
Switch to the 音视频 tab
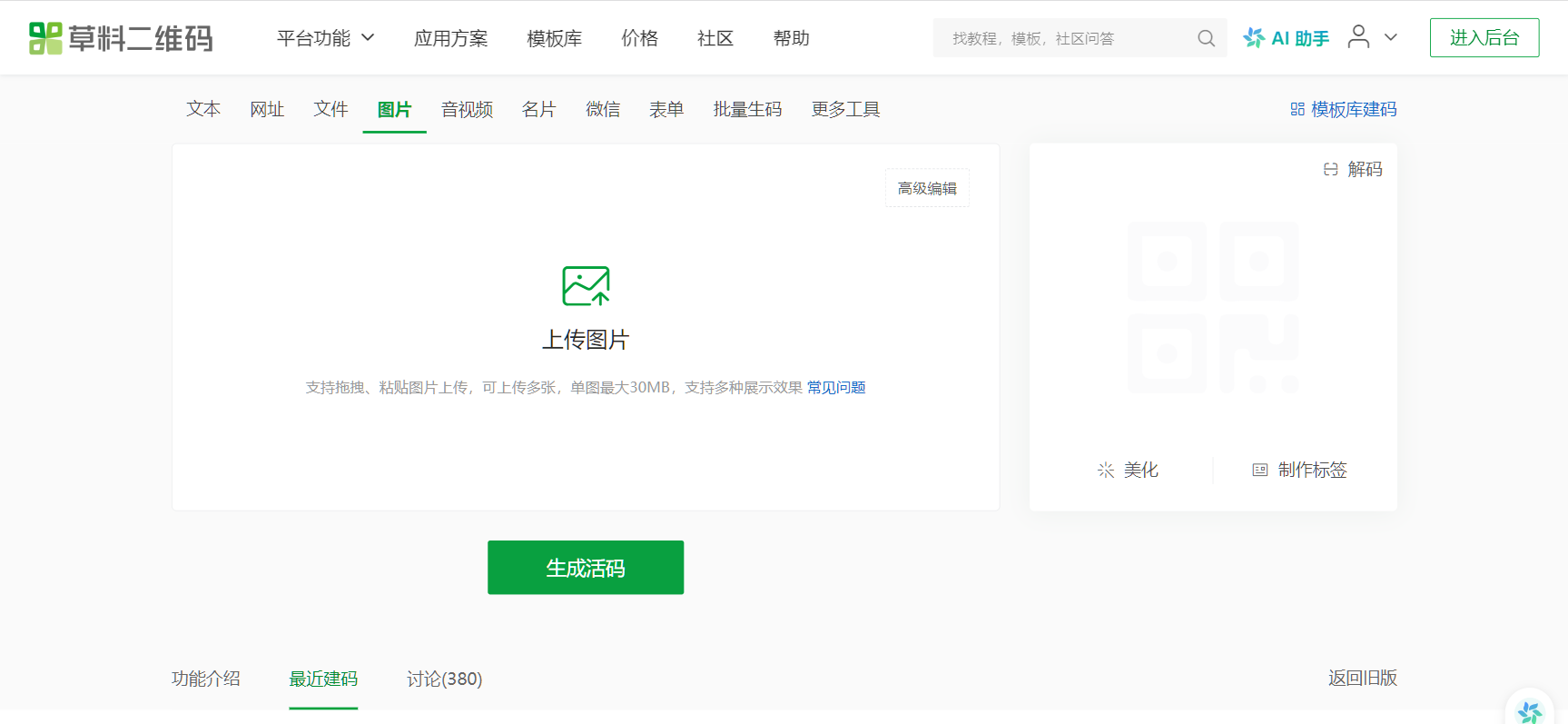pos(467,109)
